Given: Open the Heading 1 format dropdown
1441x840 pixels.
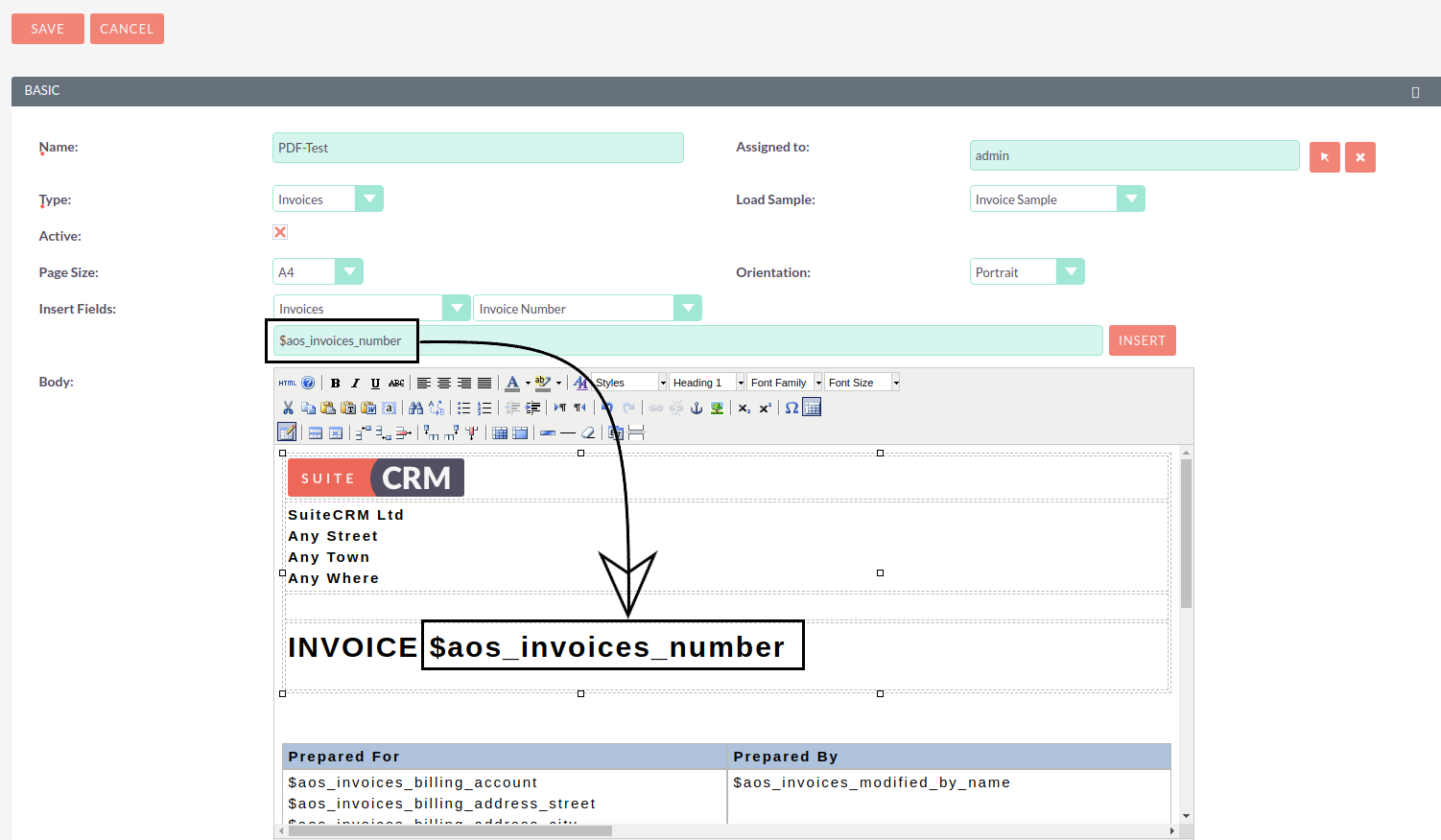Looking at the screenshot, I should (x=707, y=383).
